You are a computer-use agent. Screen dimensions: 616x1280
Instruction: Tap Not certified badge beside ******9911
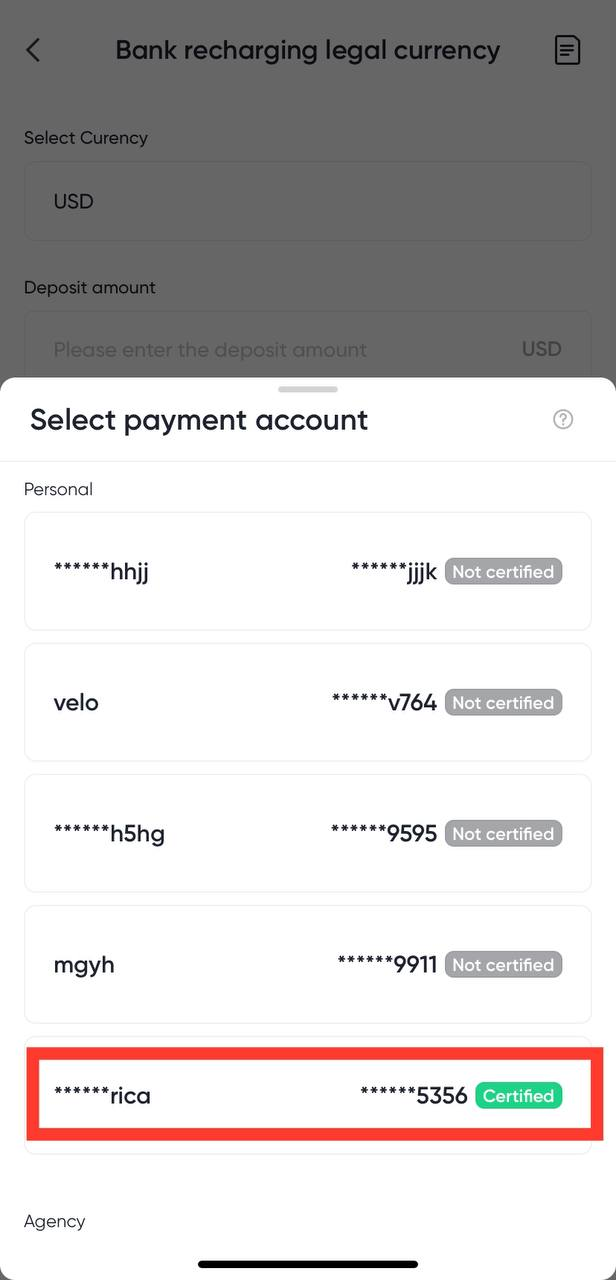(x=503, y=965)
